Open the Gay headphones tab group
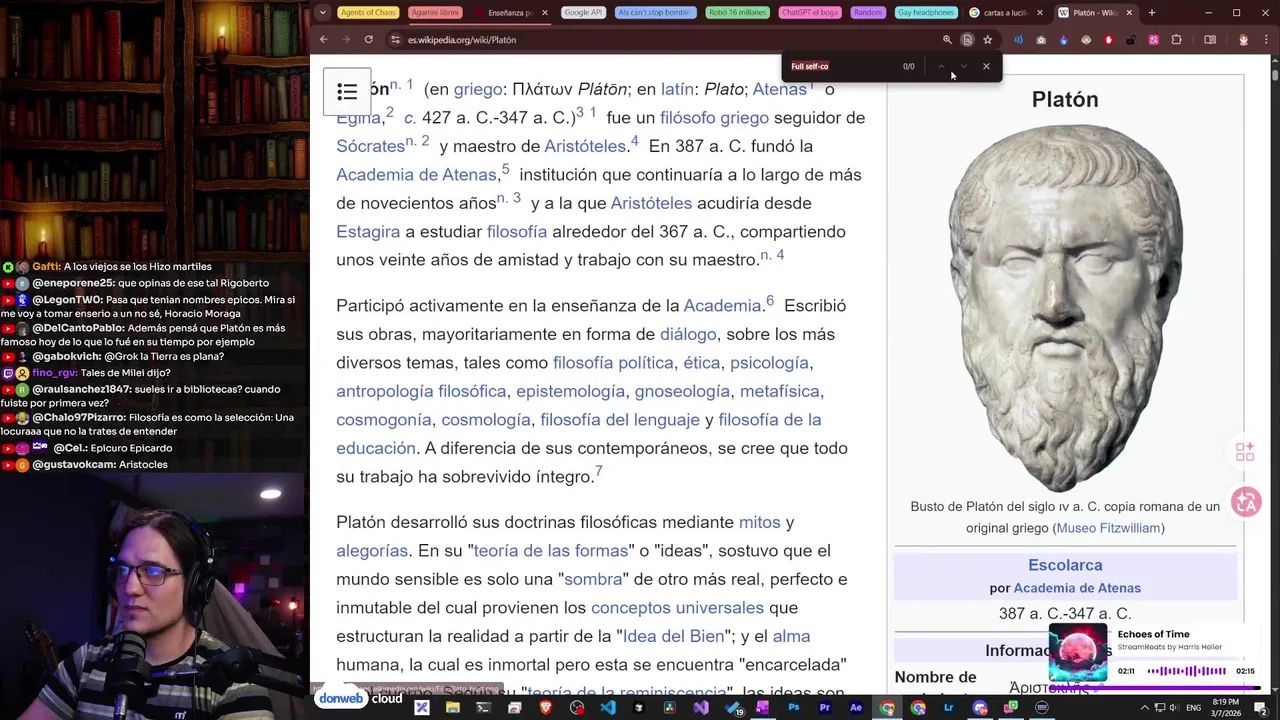The width and height of the screenshot is (1280, 720). pos(925,13)
